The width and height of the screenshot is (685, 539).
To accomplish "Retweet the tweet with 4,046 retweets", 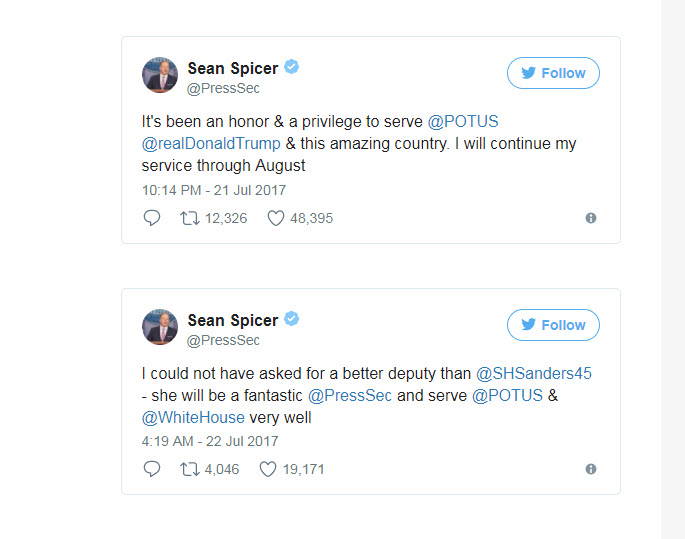I will pos(189,469).
